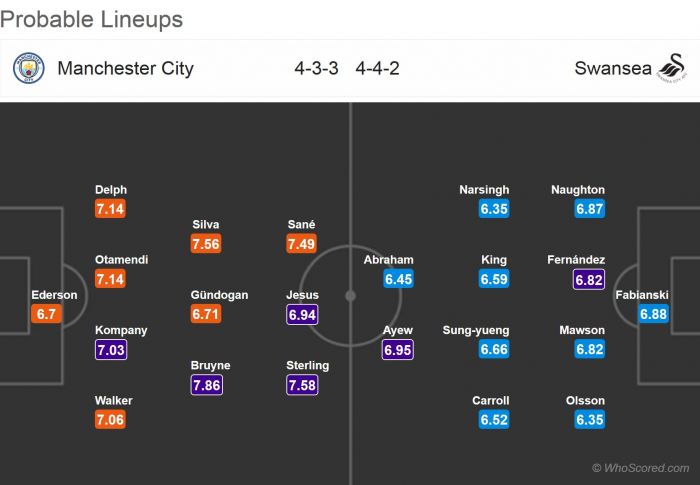Click Fernández's 6.82 rating badge
Viewport: 700px width, 485px height.
(x=590, y=280)
